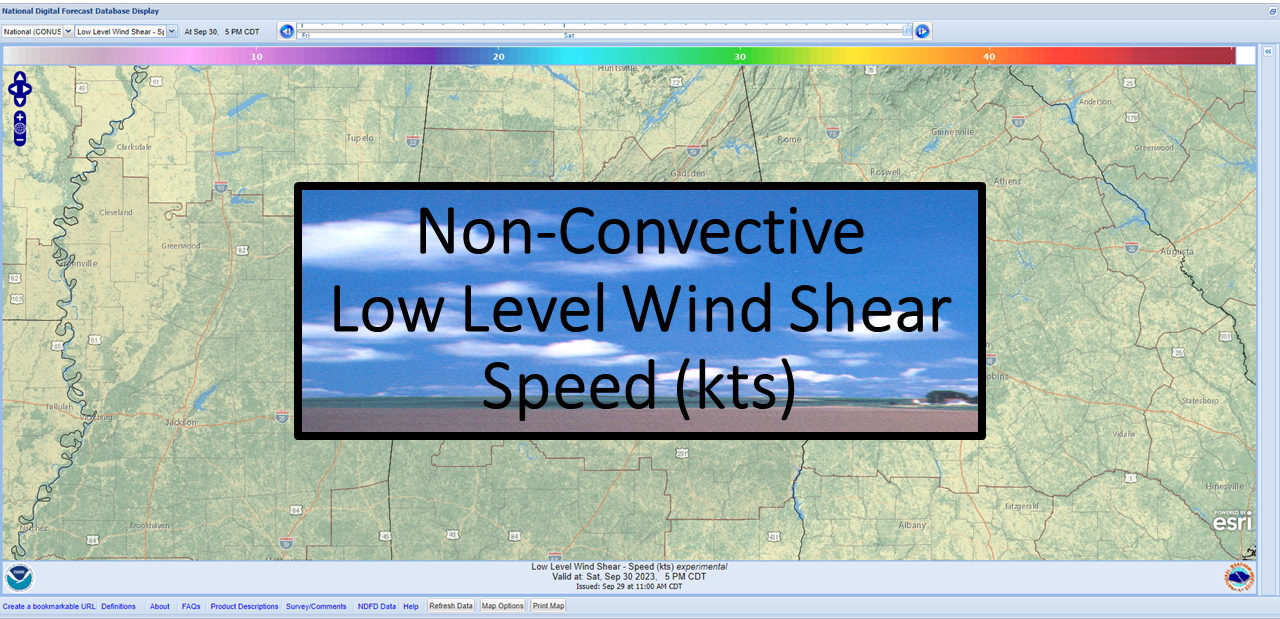Step forward one forecast time

click(x=922, y=31)
